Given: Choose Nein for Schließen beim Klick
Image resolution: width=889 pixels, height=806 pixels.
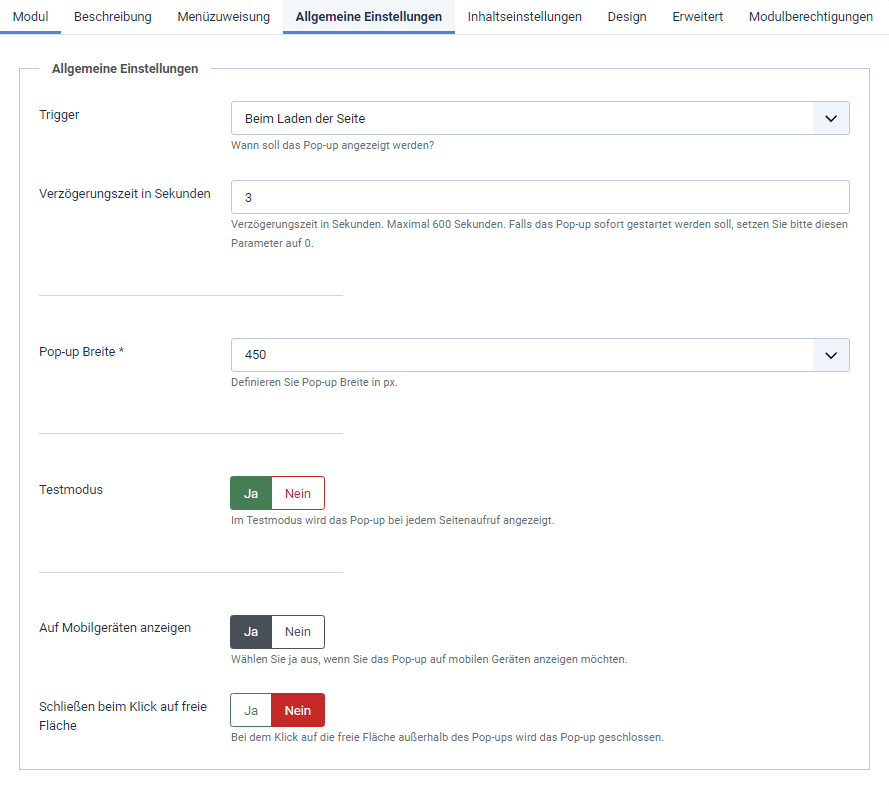Looking at the screenshot, I should (298, 710).
